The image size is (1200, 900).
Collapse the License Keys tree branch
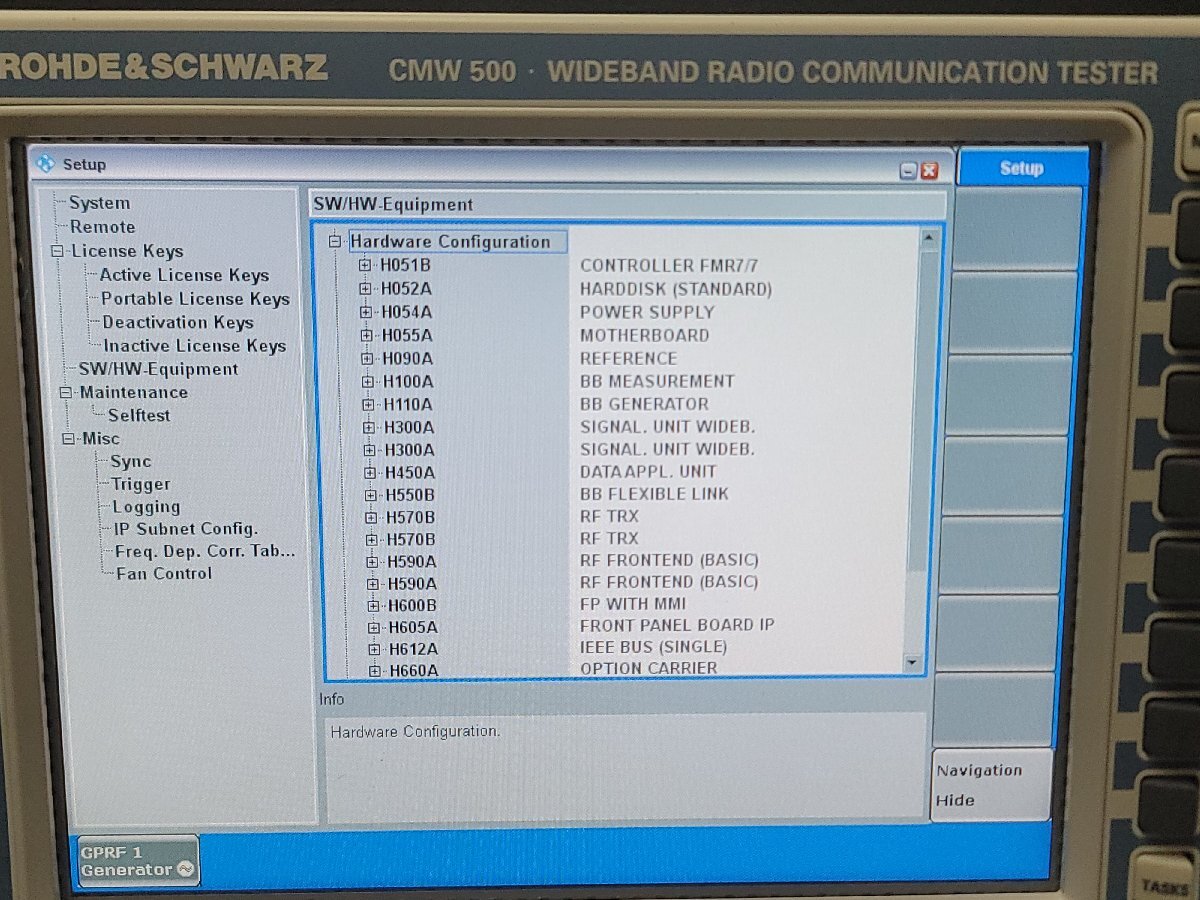coord(58,251)
